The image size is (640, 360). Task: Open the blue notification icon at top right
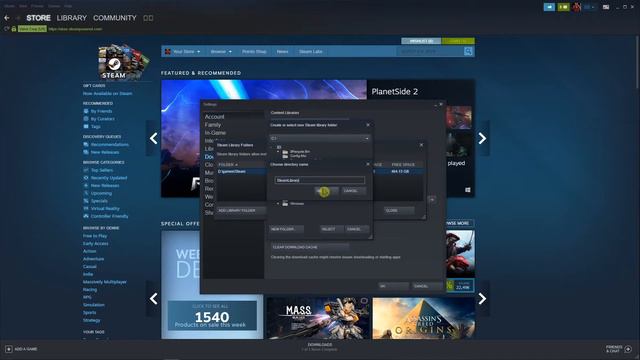[x=549, y=7]
